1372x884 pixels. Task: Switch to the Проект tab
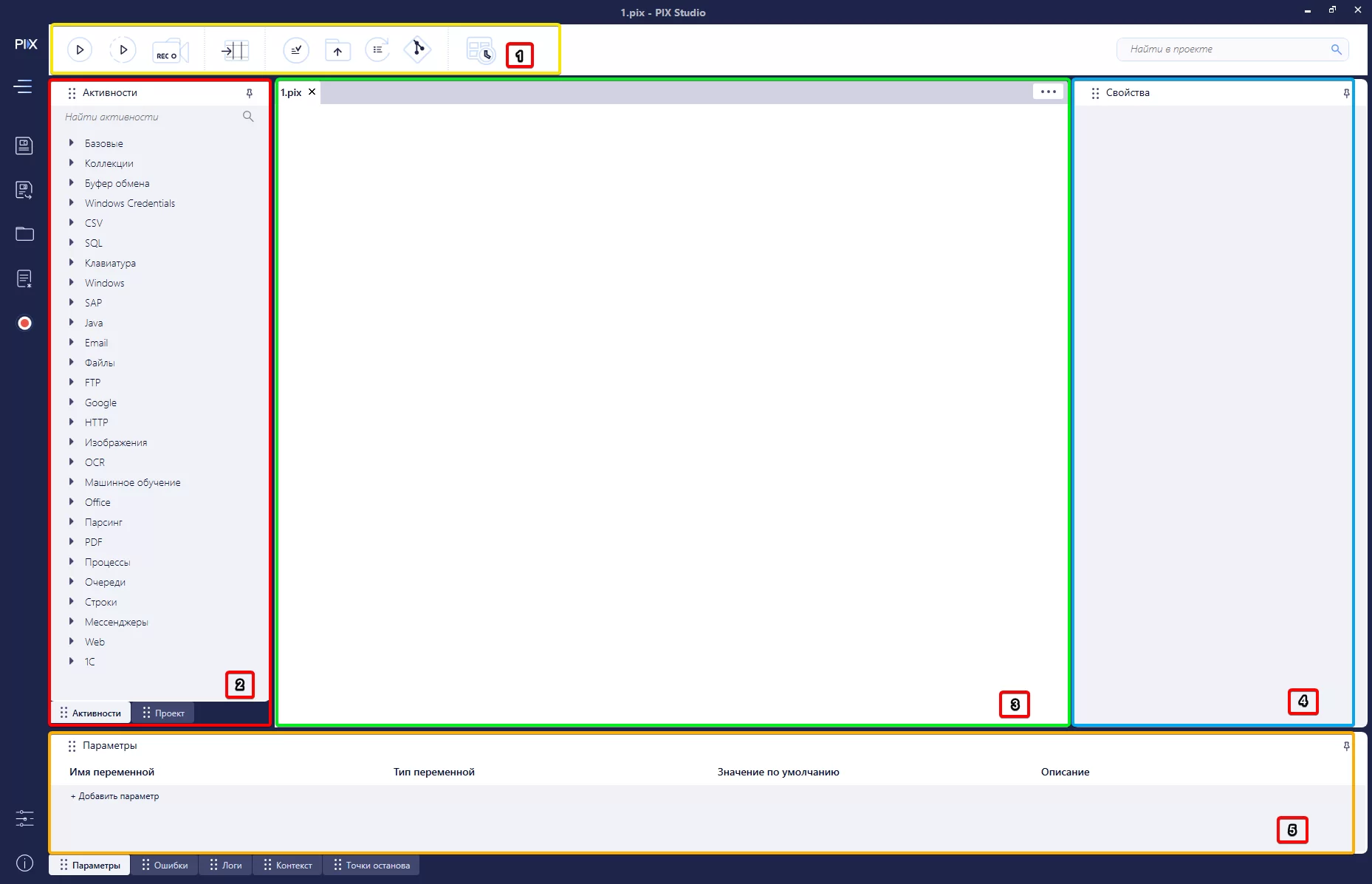163,713
